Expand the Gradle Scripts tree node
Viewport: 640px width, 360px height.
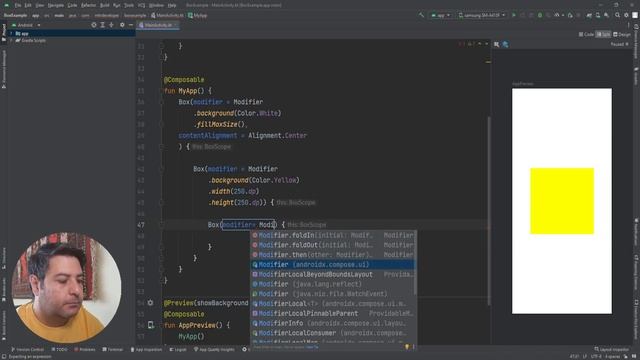click(x=11, y=40)
